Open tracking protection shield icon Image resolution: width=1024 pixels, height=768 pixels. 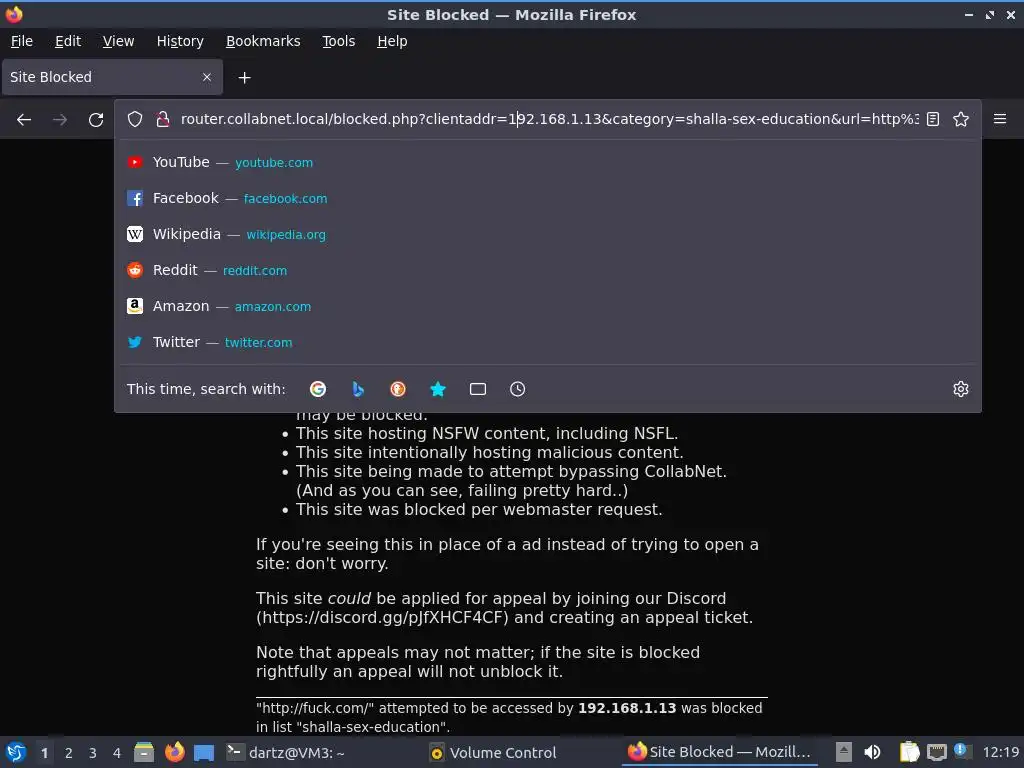(135, 119)
